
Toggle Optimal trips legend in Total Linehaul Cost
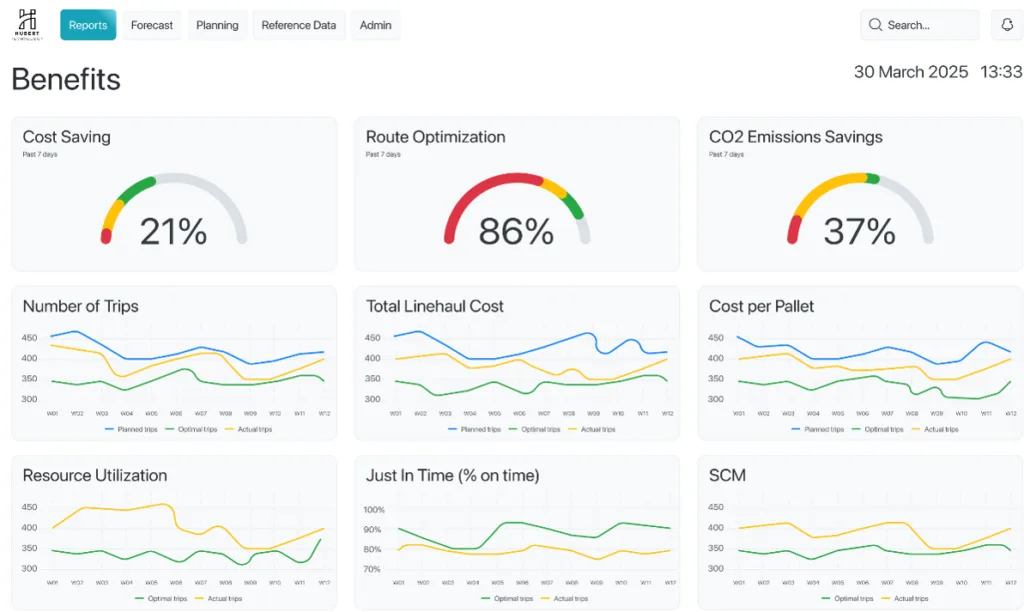pyautogui.click(x=538, y=429)
